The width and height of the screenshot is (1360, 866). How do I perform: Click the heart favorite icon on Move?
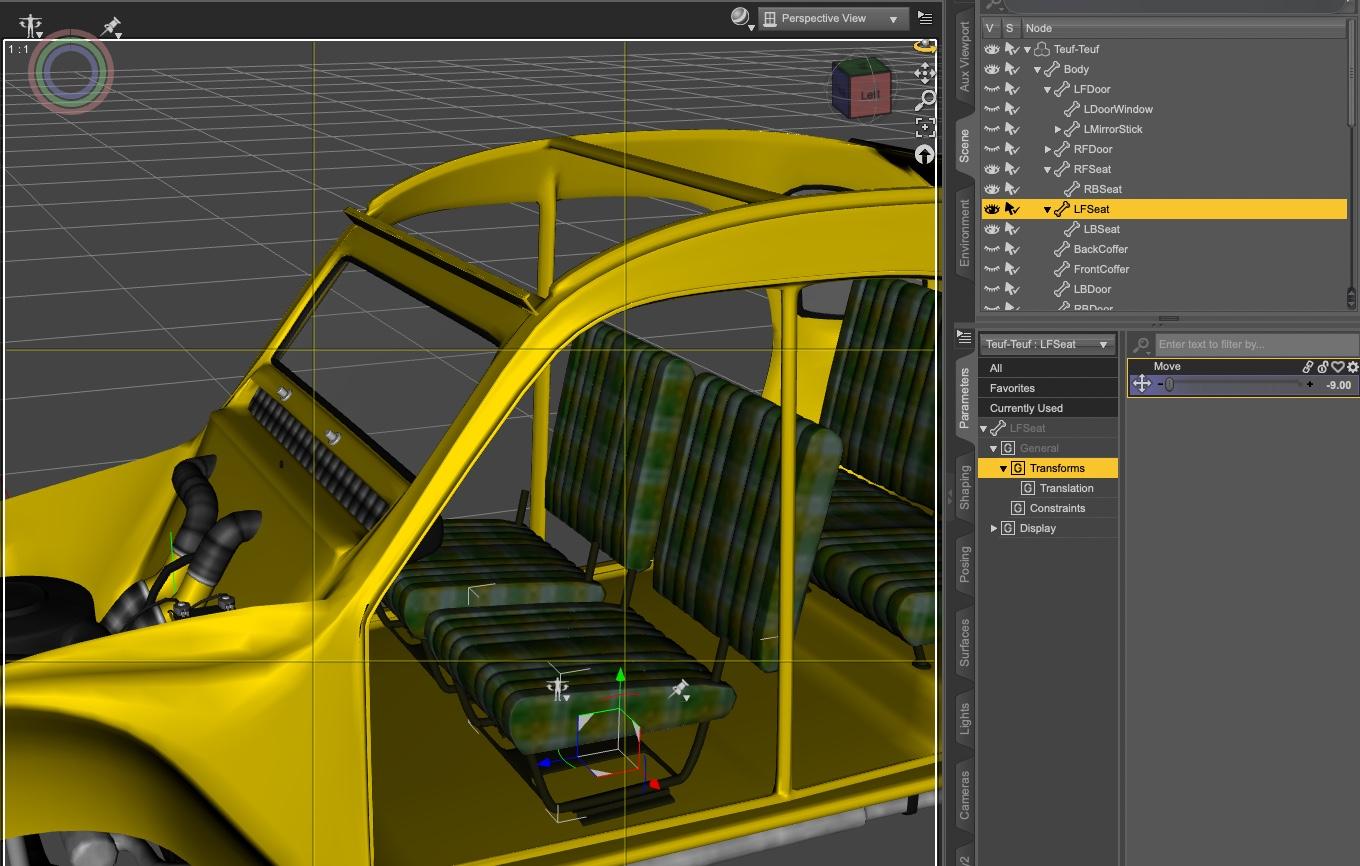[1338, 367]
